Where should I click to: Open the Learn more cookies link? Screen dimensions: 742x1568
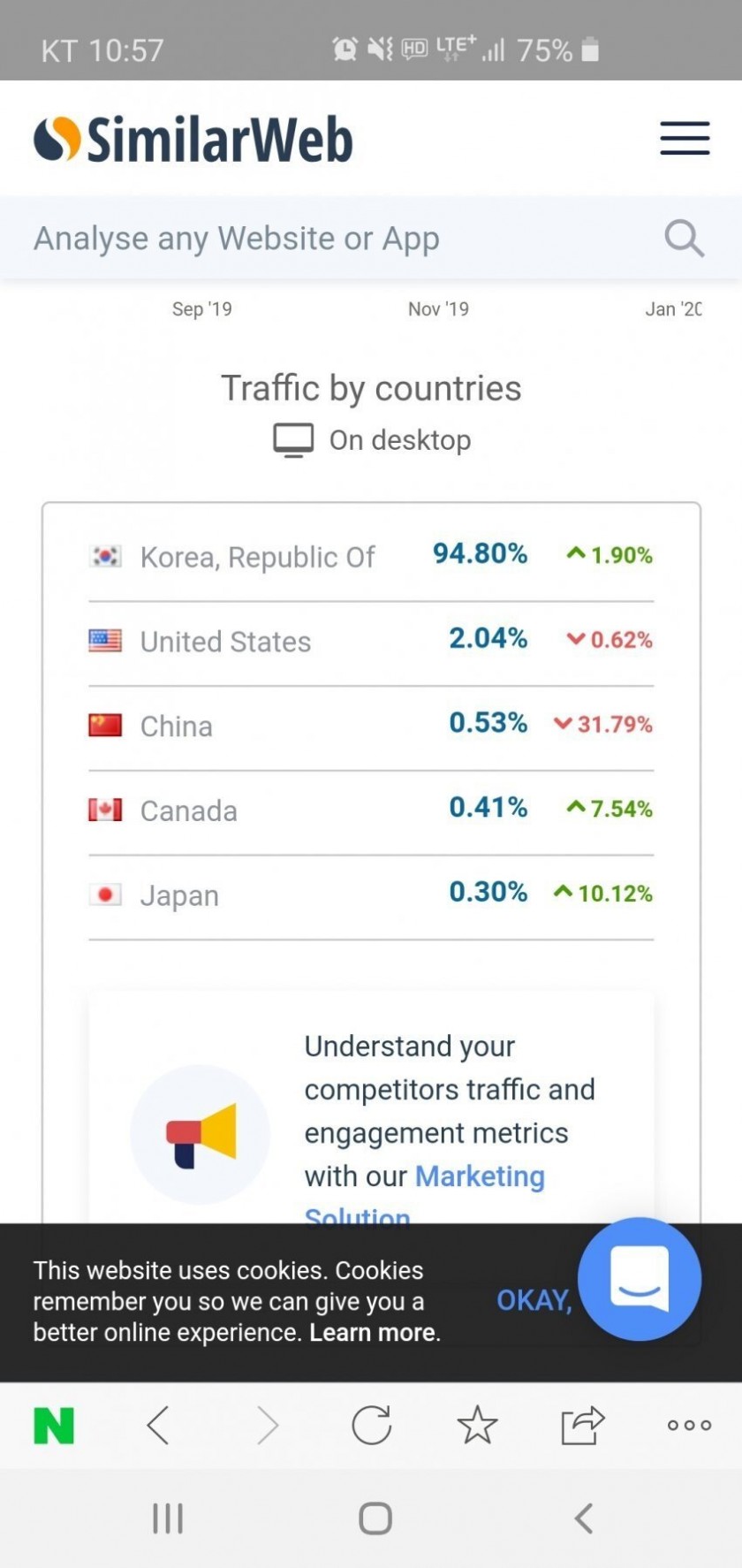pyautogui.click(x=373, y=1332)
